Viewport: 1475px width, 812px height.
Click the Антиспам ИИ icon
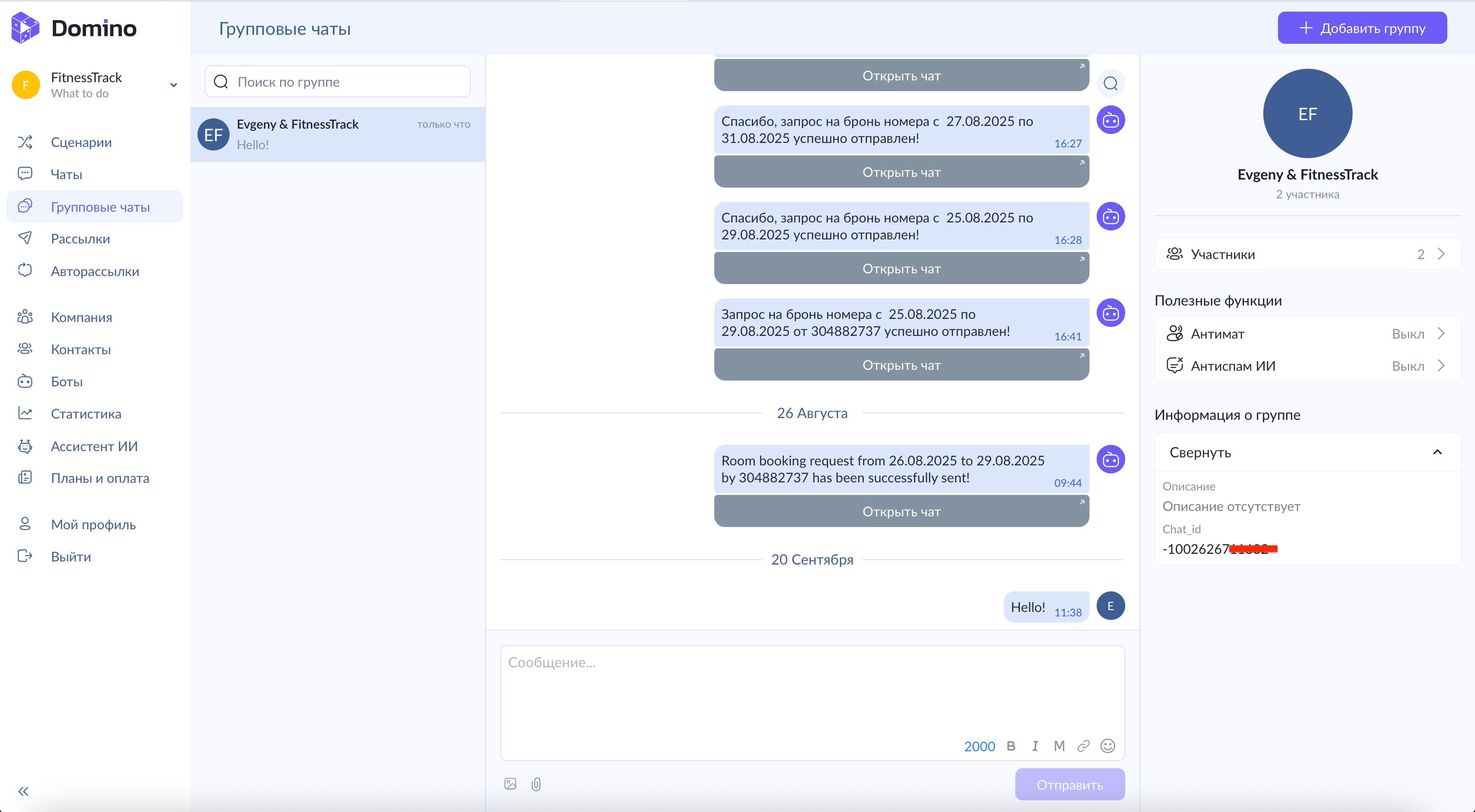pyautogui.click(x=1174, y=365)
